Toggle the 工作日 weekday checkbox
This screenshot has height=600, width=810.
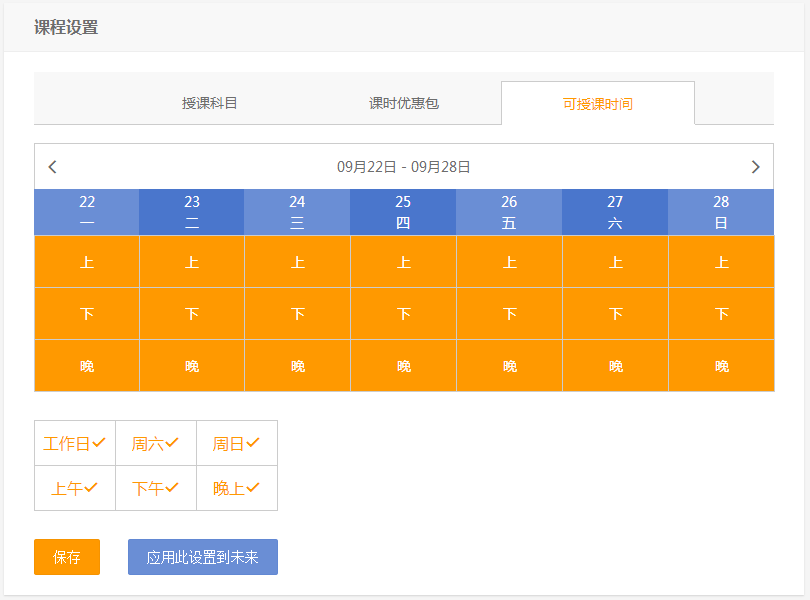coord(75,443)
